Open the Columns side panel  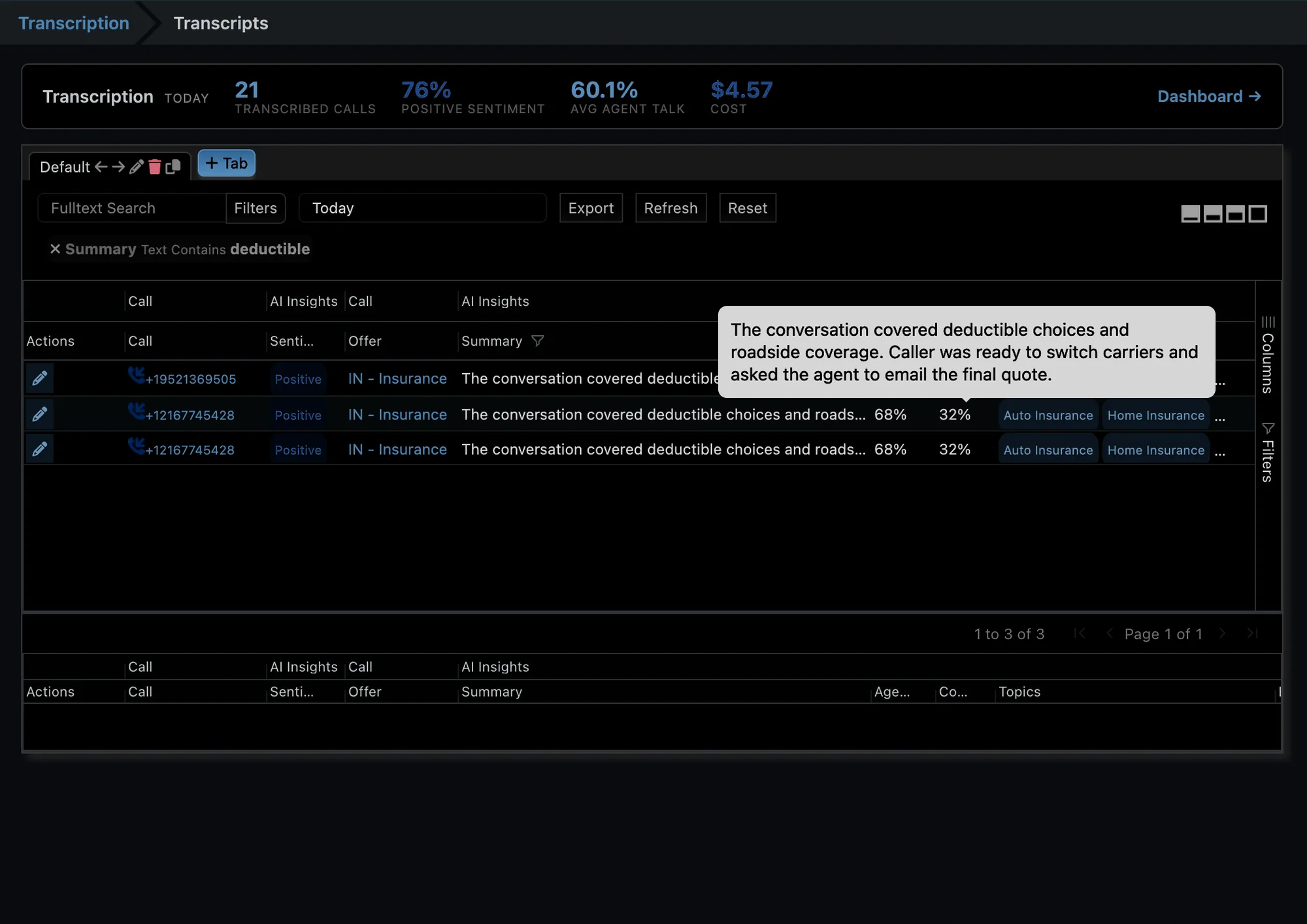tap(1268, 355)
